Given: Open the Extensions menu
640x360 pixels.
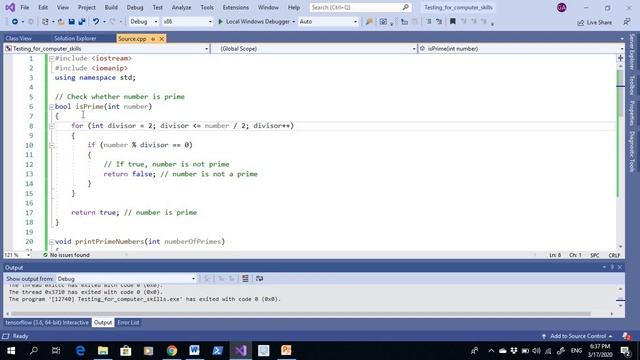Looking at the screenshot, I should pyautogui.click(x=236, y=7).
